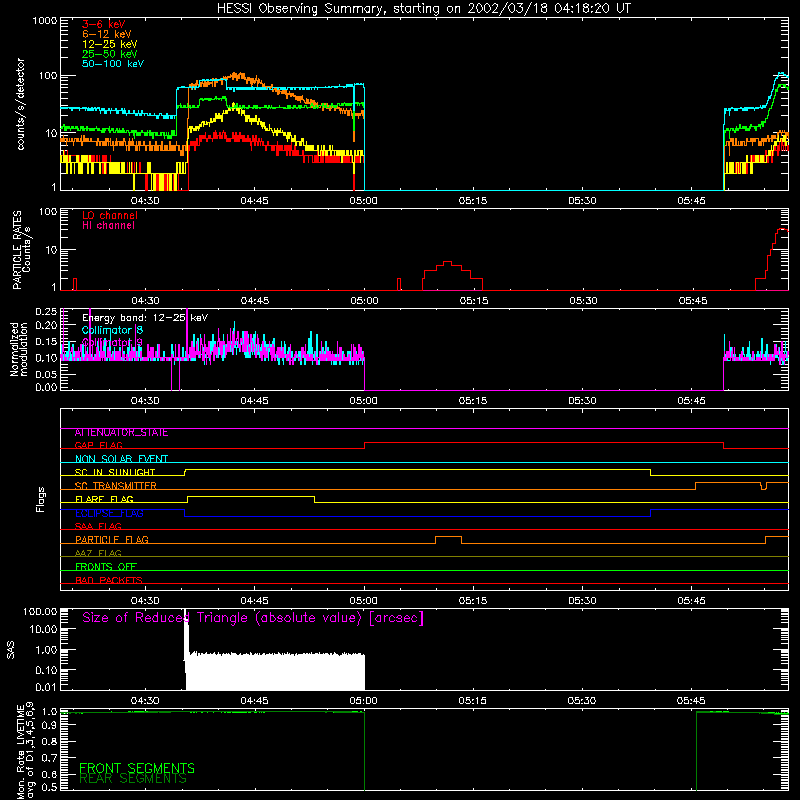The width and height of the screenshot is (800, 800).
Task: Click the LO channel legend entry
Action: coord(110,215)
